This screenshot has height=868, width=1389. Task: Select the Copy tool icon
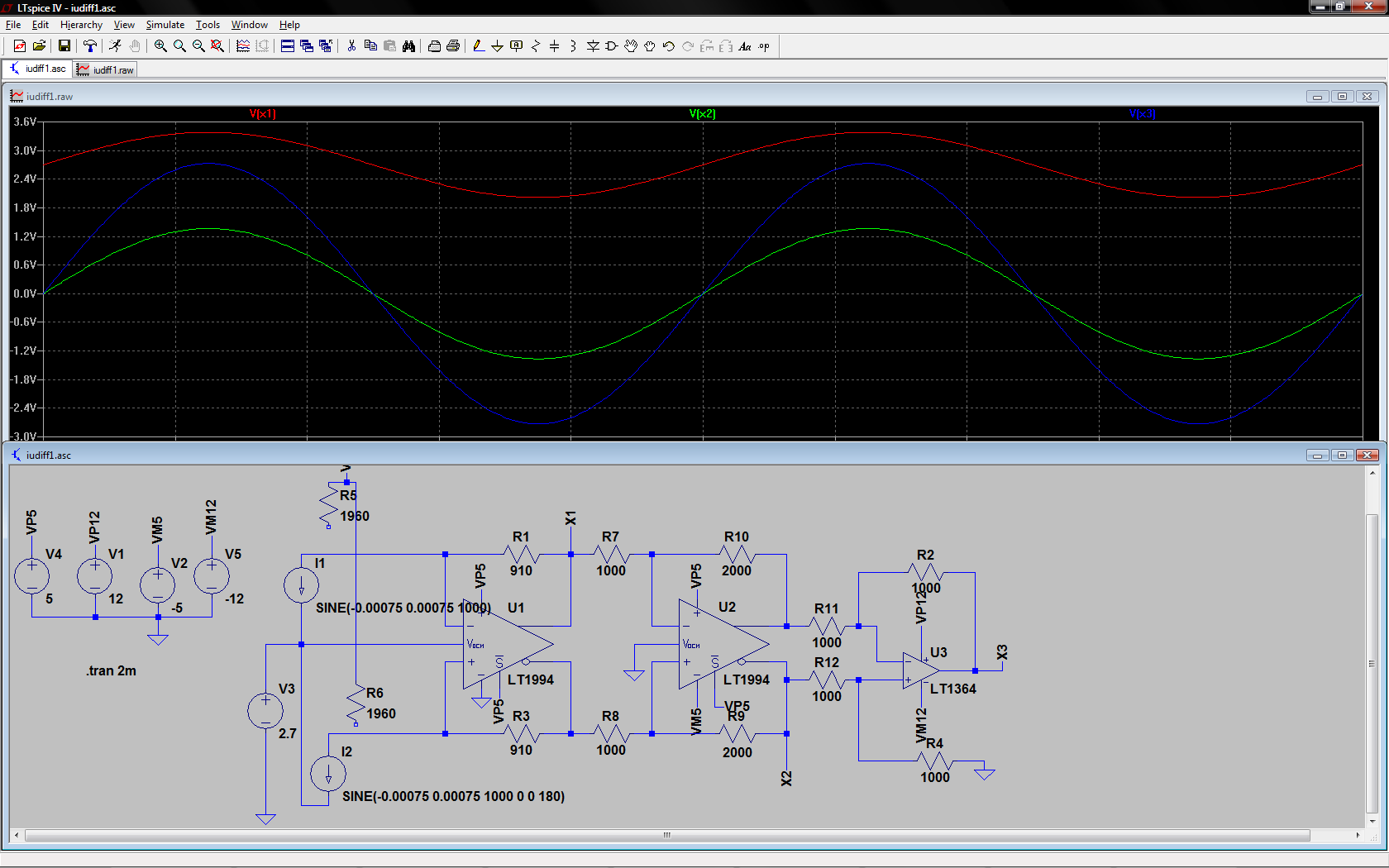click(370, 46)
